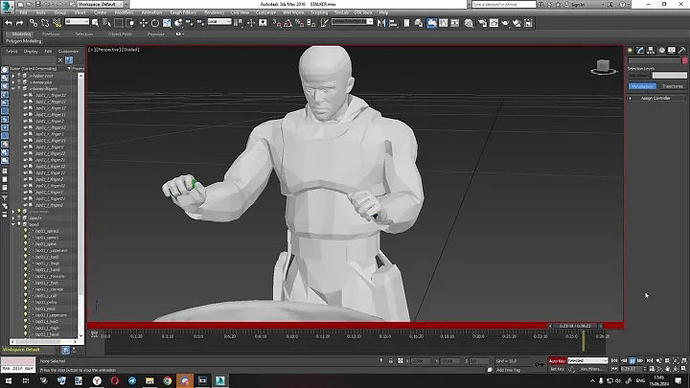
Task: Toggle Spinner Snap
Action: (x=311, y=23)
